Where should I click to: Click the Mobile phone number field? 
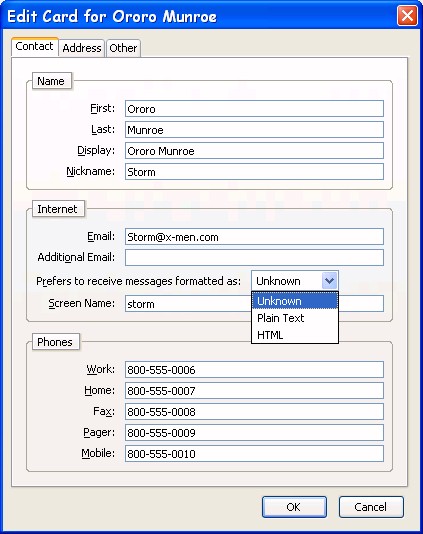(254, 454)
